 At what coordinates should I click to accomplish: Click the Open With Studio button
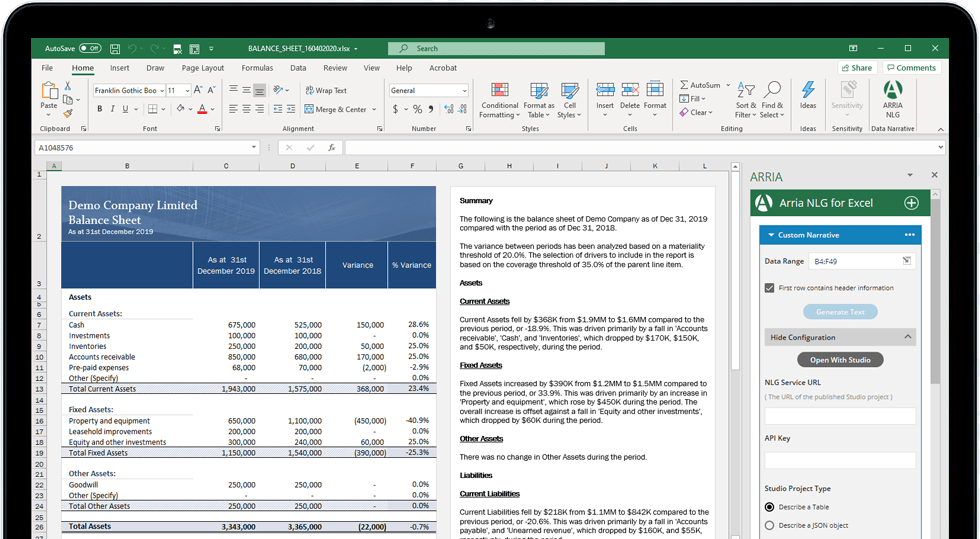840,360
